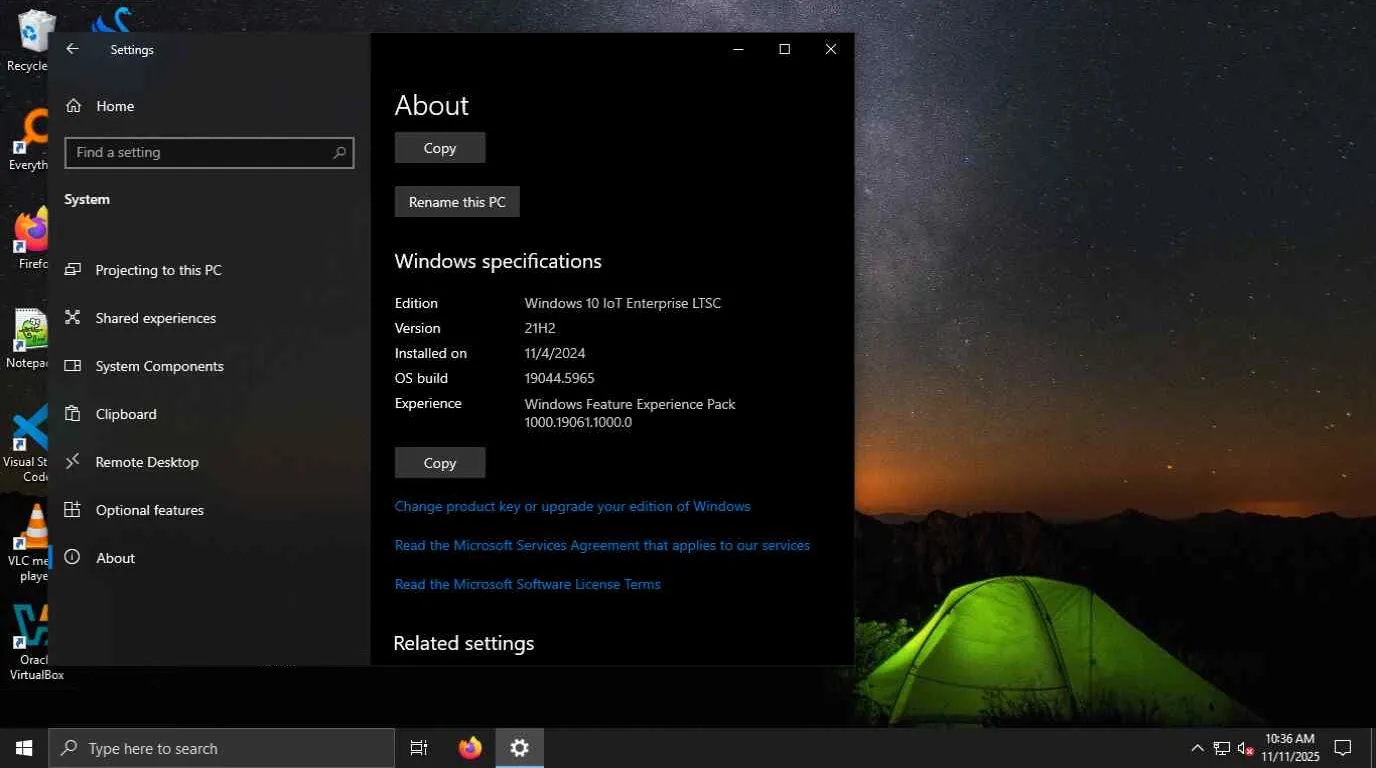Maximize the Settings window
Screen dimensions: 1376x768
tap(784, 49)
